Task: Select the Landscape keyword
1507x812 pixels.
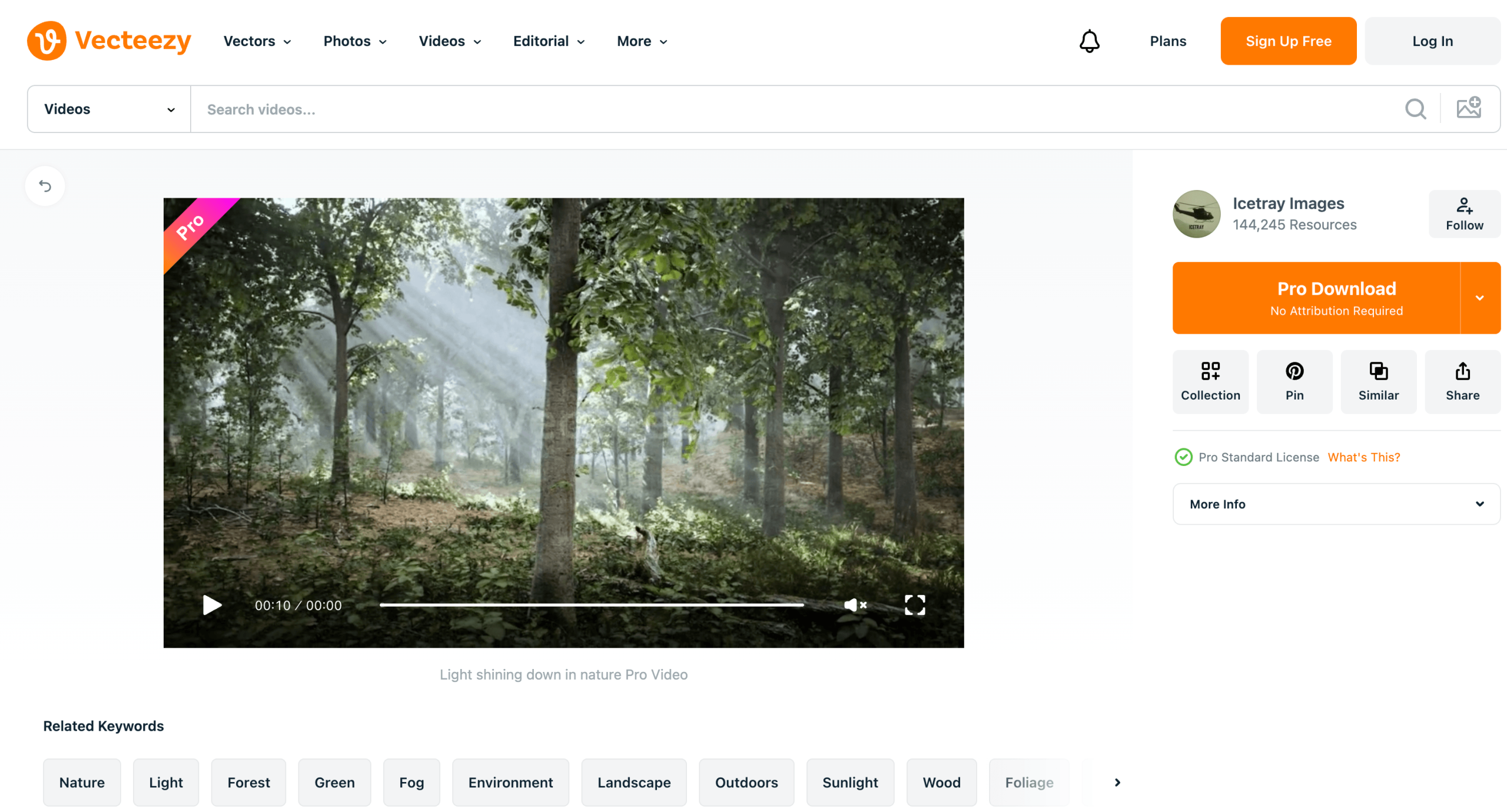Action: coord(634,783)
